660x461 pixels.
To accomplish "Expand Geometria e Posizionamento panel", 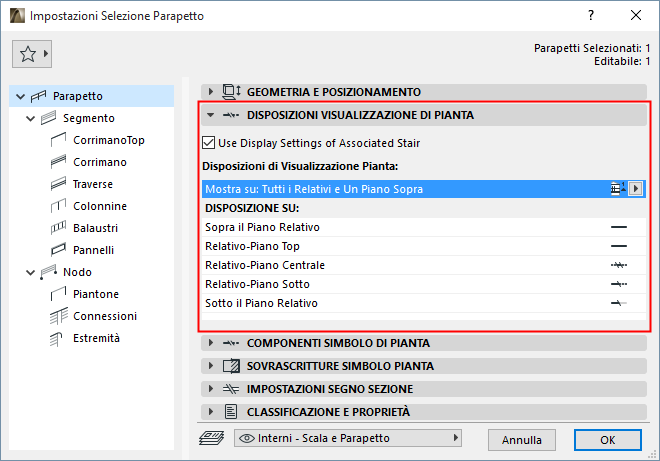I will point(211,91).
